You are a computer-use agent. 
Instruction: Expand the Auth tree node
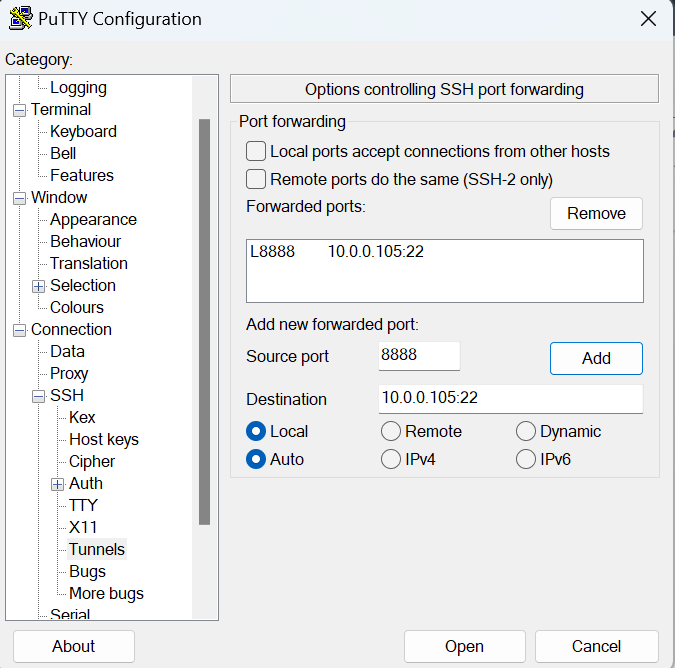point(58,484)
